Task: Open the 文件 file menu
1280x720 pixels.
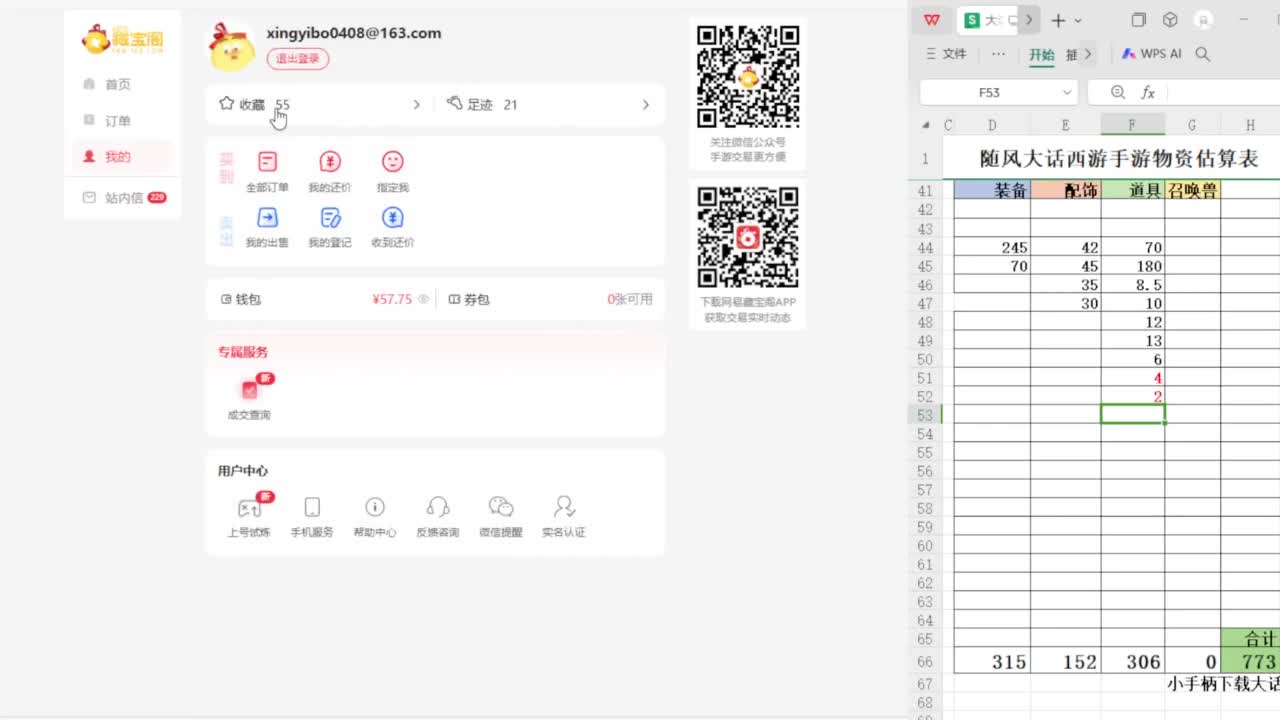Action: pyautogui.click(x=947, y=54)
